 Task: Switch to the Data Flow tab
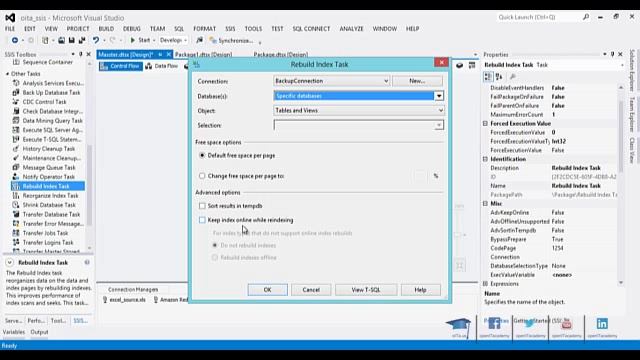tap(162, 66)
